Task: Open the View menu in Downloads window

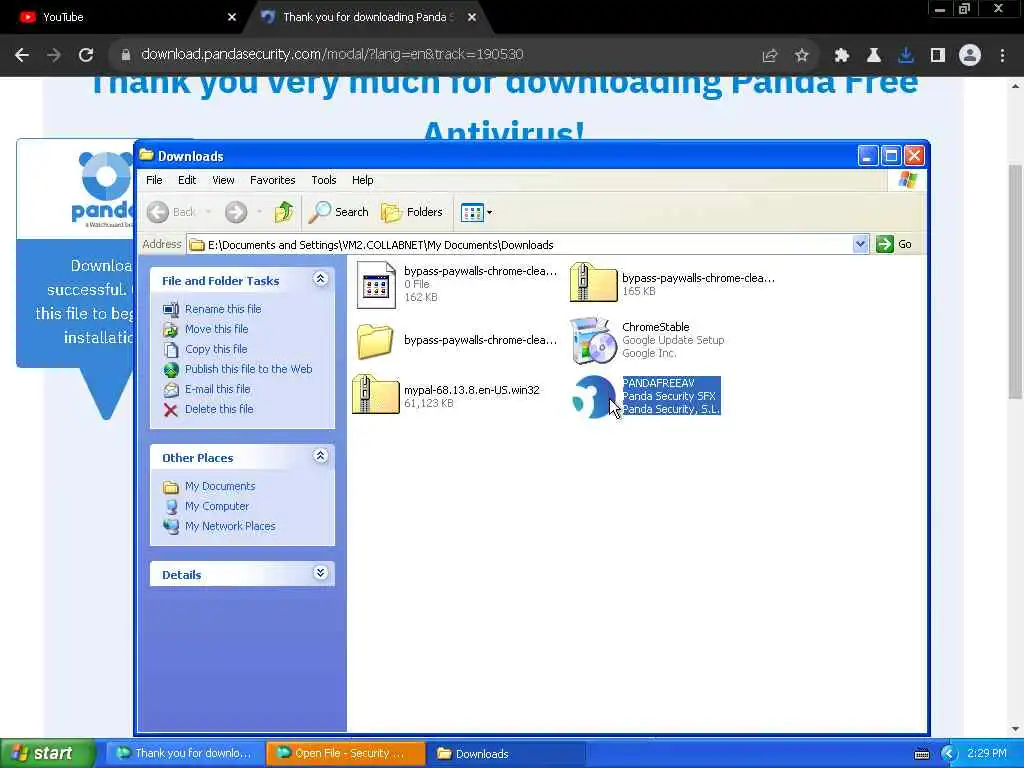Action: 223,180
